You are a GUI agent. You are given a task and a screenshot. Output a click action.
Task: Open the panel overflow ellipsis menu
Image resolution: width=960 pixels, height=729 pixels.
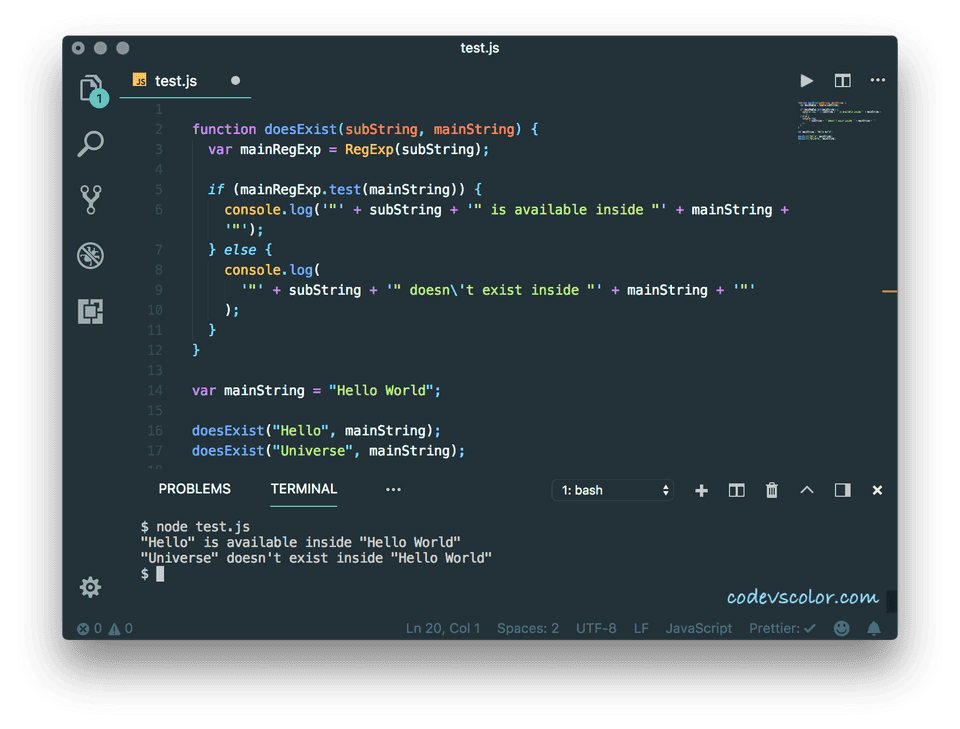pos(393,490)
